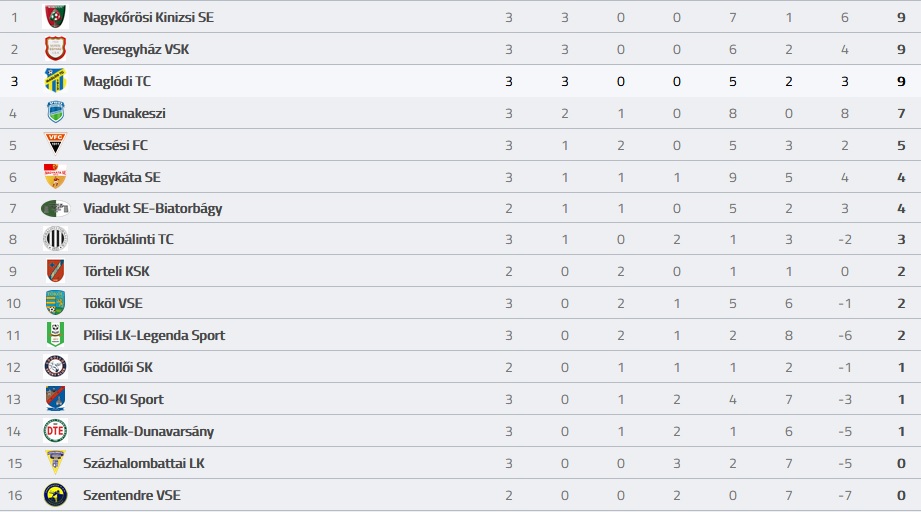Click the Veresegyház VSK team logo
This screenshot has width=921, height=512.
[x=55, y=49]
